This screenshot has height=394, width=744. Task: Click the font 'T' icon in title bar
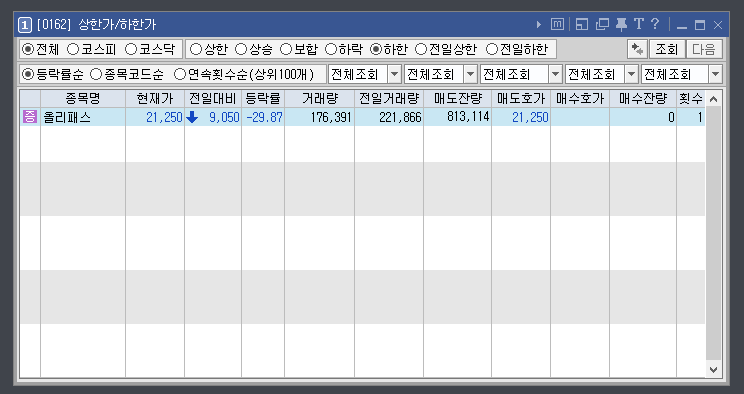pyautogui.click(x=638, y=24)
